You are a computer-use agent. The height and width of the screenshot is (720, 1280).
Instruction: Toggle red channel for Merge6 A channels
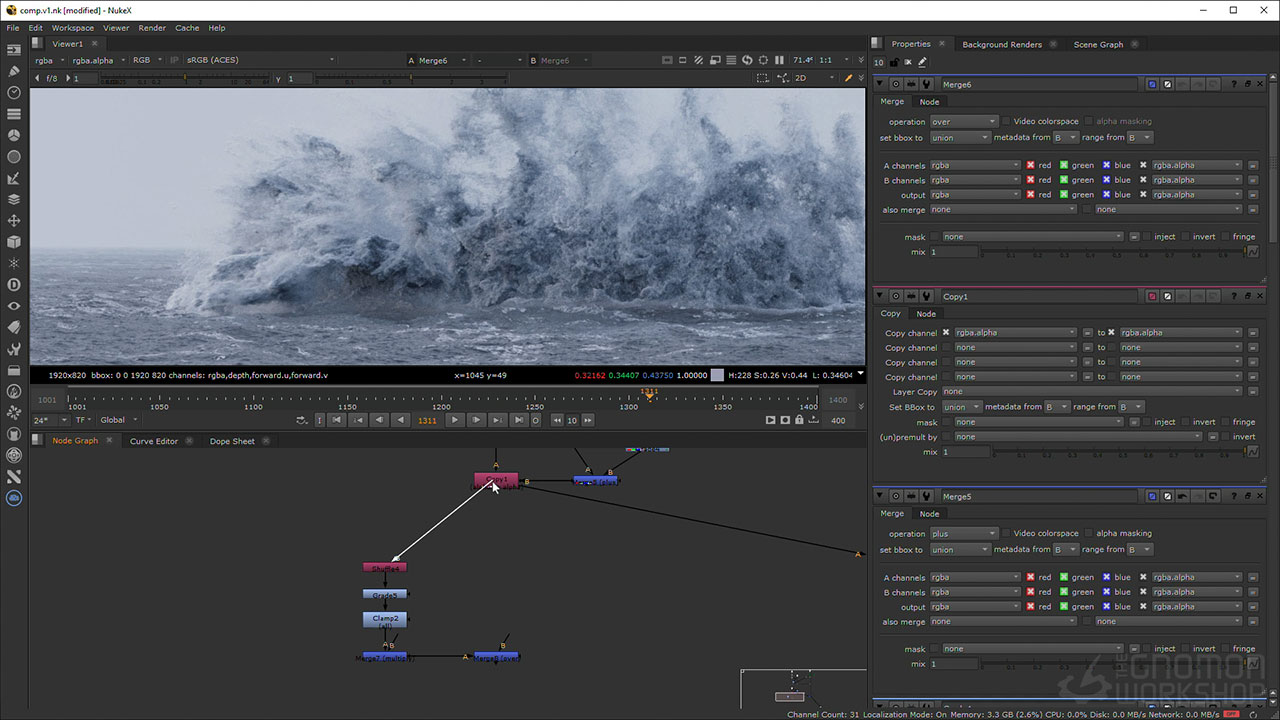tap(1031, 166)
